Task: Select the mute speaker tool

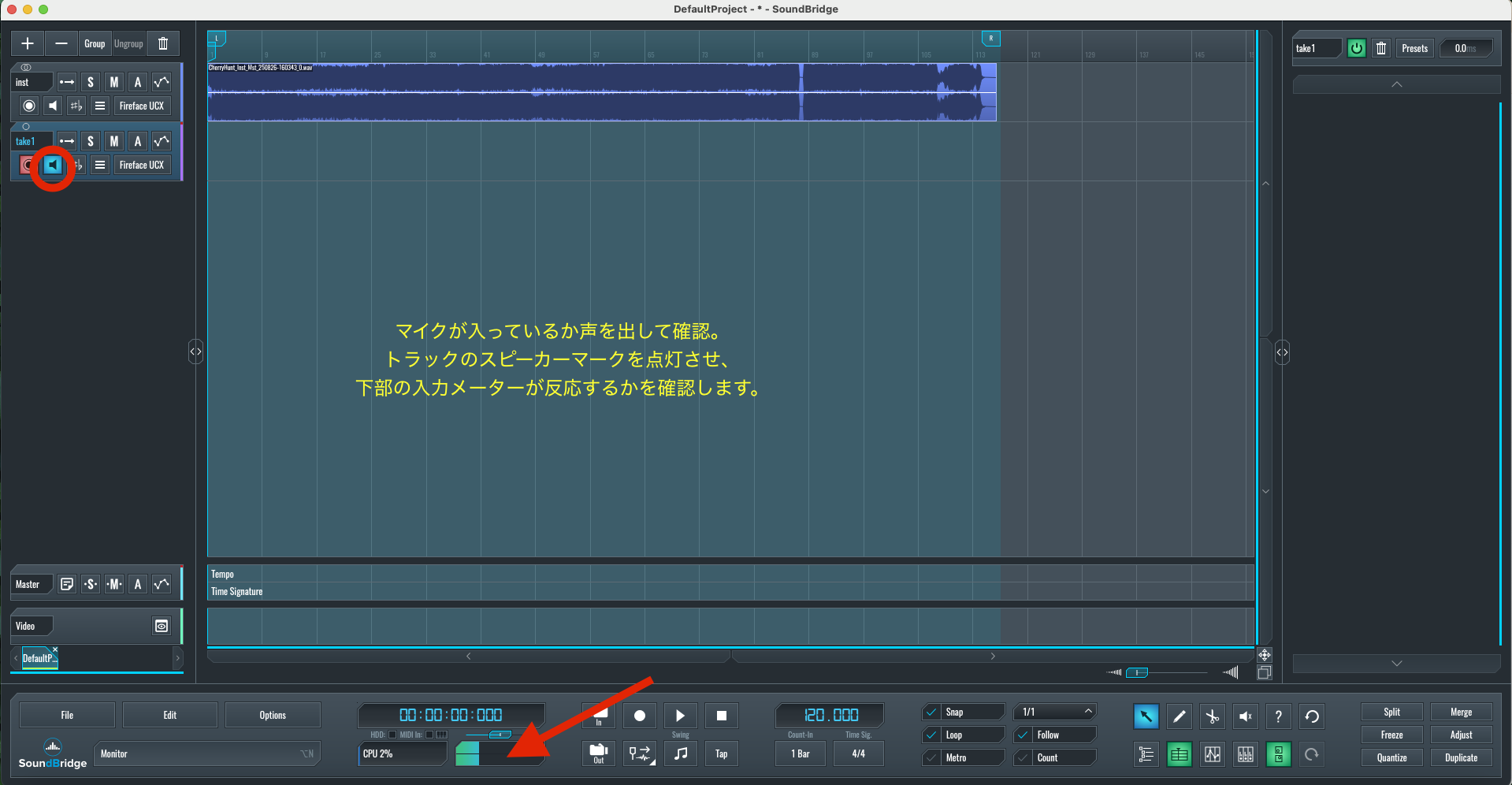Action: 1245,716
